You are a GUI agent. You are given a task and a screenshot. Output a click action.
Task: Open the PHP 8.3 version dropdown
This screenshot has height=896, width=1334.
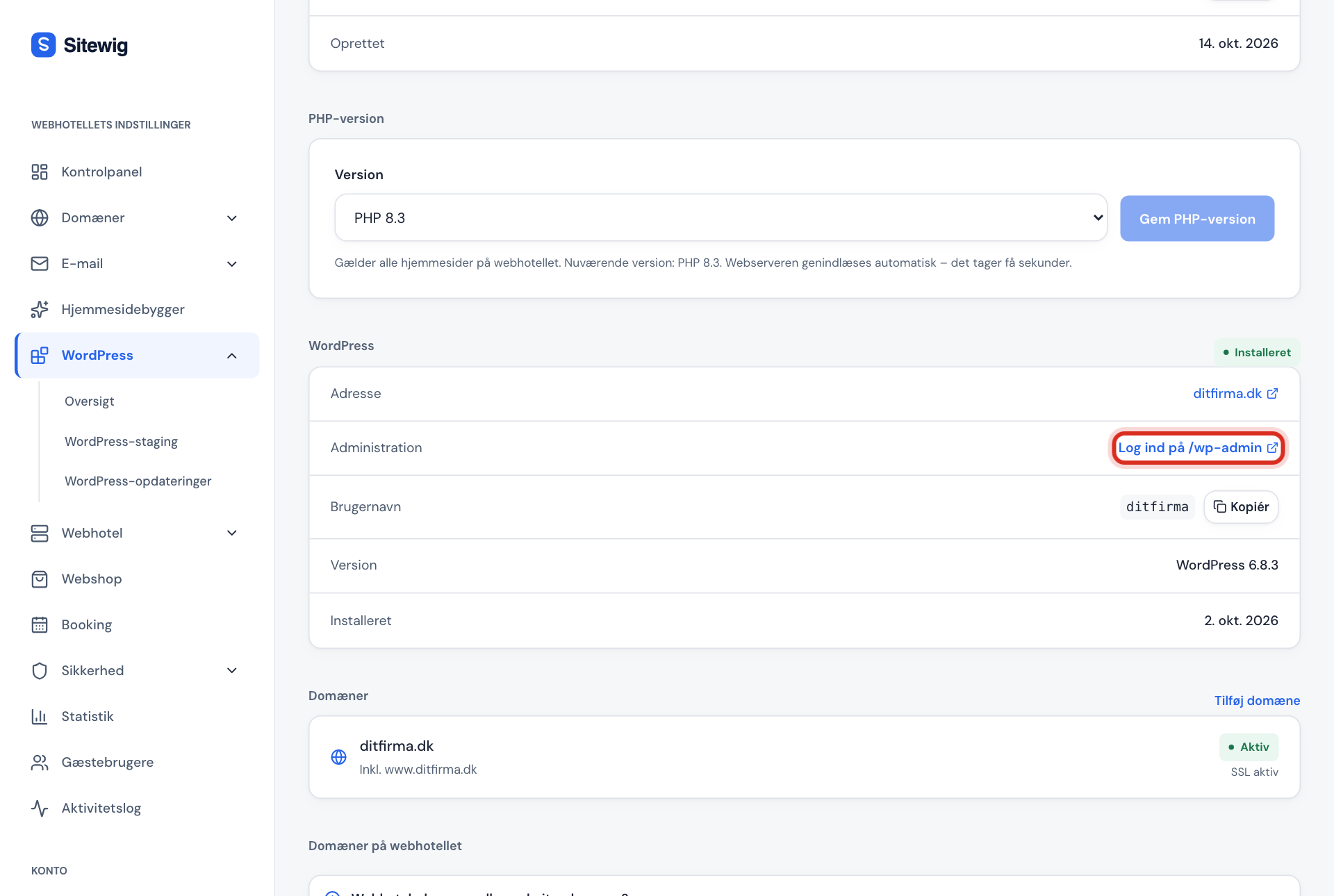[720, 217]
